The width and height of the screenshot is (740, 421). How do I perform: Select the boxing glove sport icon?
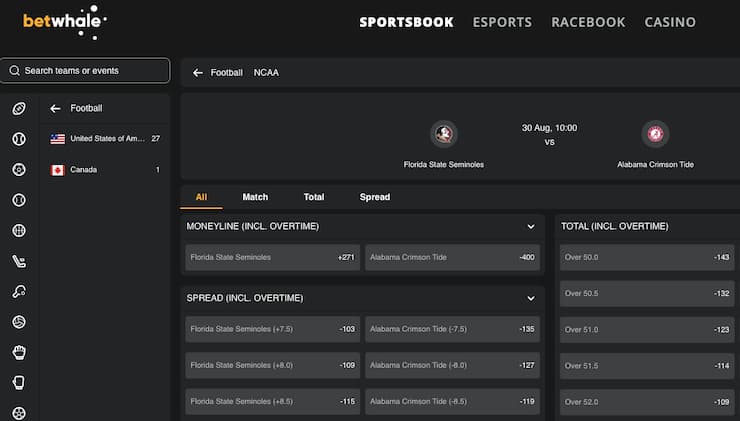coord(19,383)
